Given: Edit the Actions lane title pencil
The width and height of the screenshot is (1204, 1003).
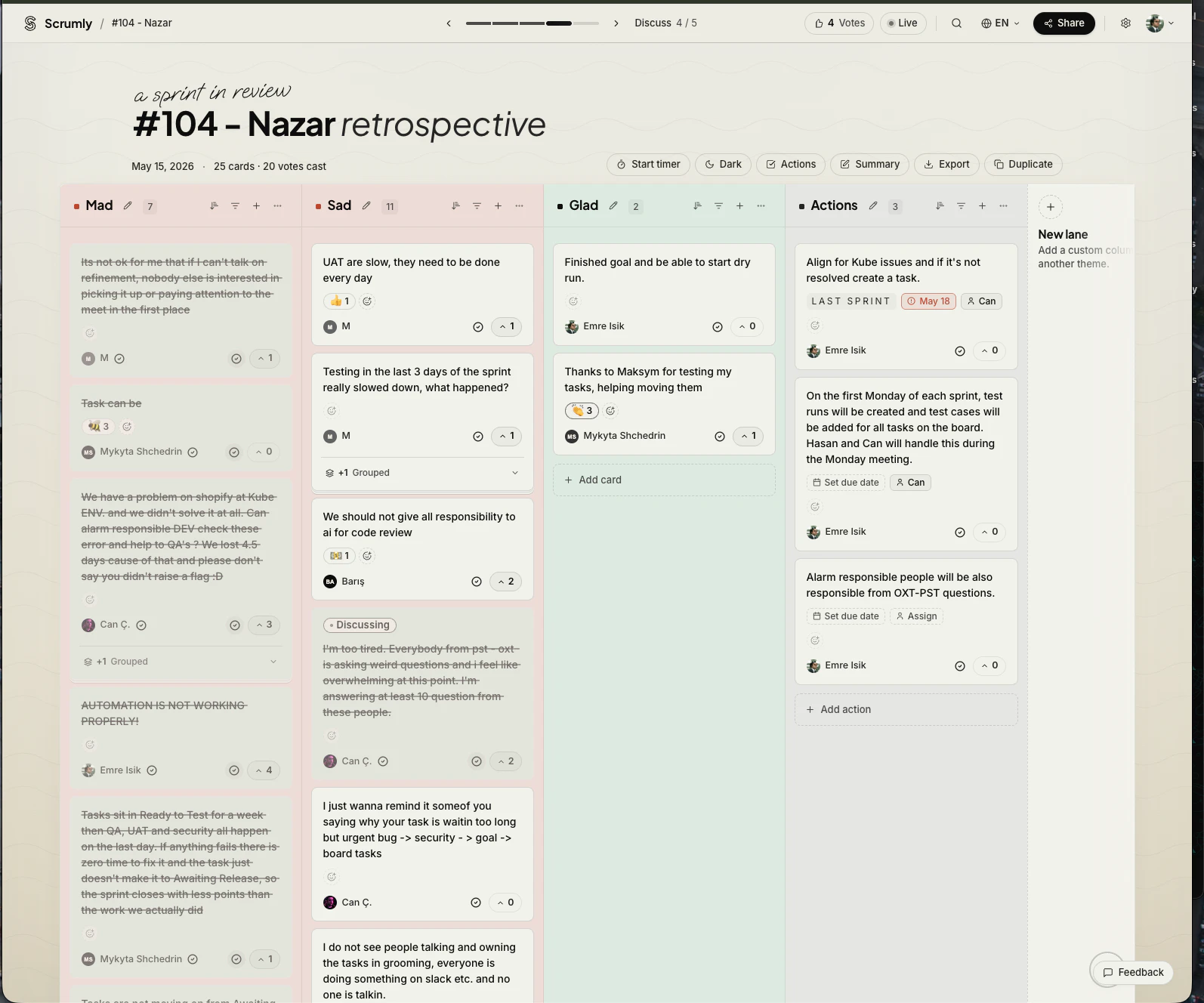Looking at the screenshot, I should (x=873, y=205).
